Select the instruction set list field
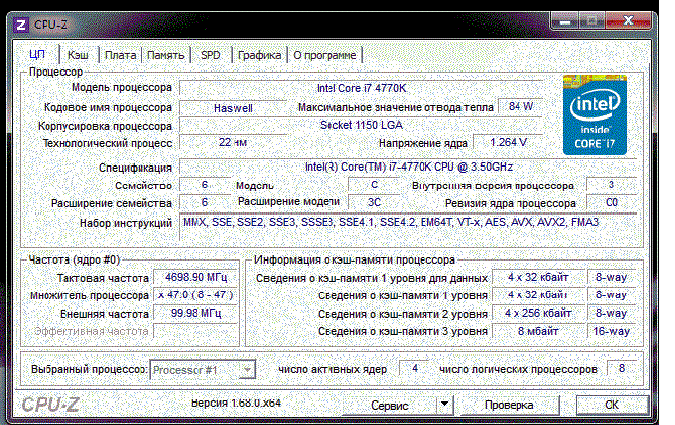 [408, 227]
